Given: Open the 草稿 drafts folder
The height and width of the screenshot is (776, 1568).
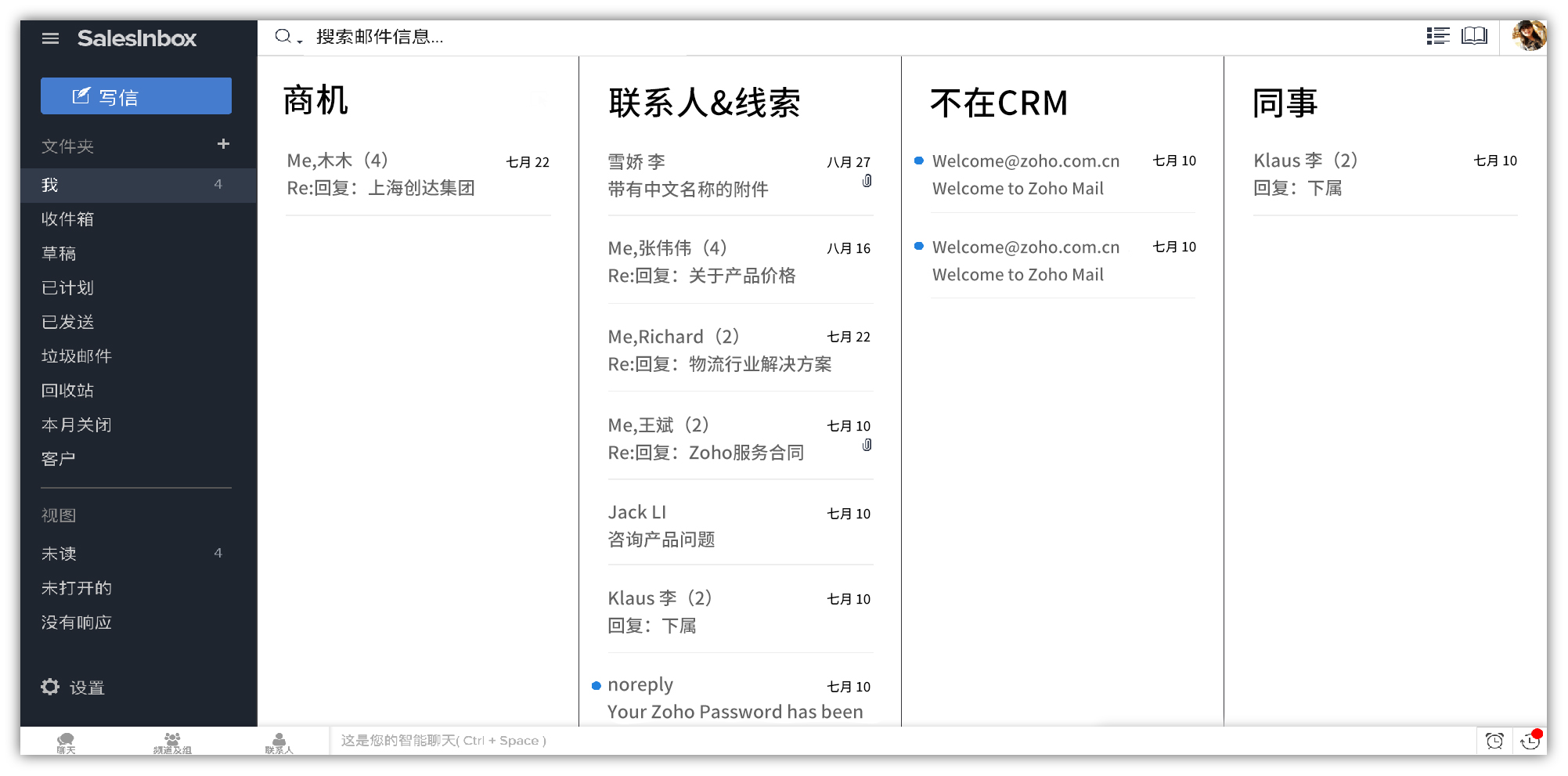Looking at the screenshot, I should [59, 254].
